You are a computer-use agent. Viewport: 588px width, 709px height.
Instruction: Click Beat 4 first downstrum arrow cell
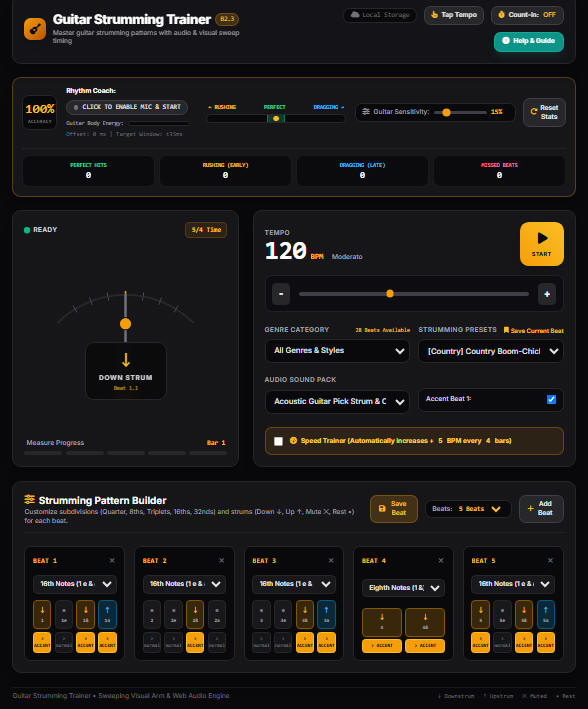(382, 622)
